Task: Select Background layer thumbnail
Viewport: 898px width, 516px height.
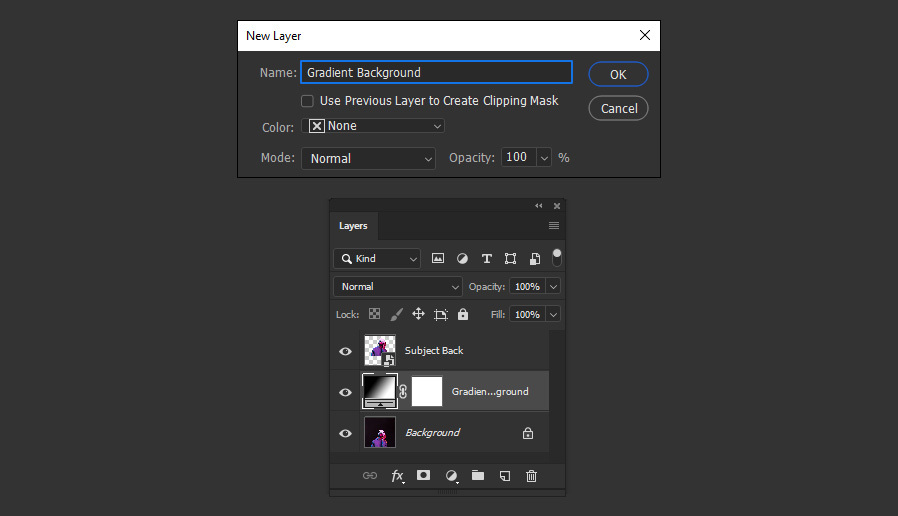Action: [x=380, y=432]
